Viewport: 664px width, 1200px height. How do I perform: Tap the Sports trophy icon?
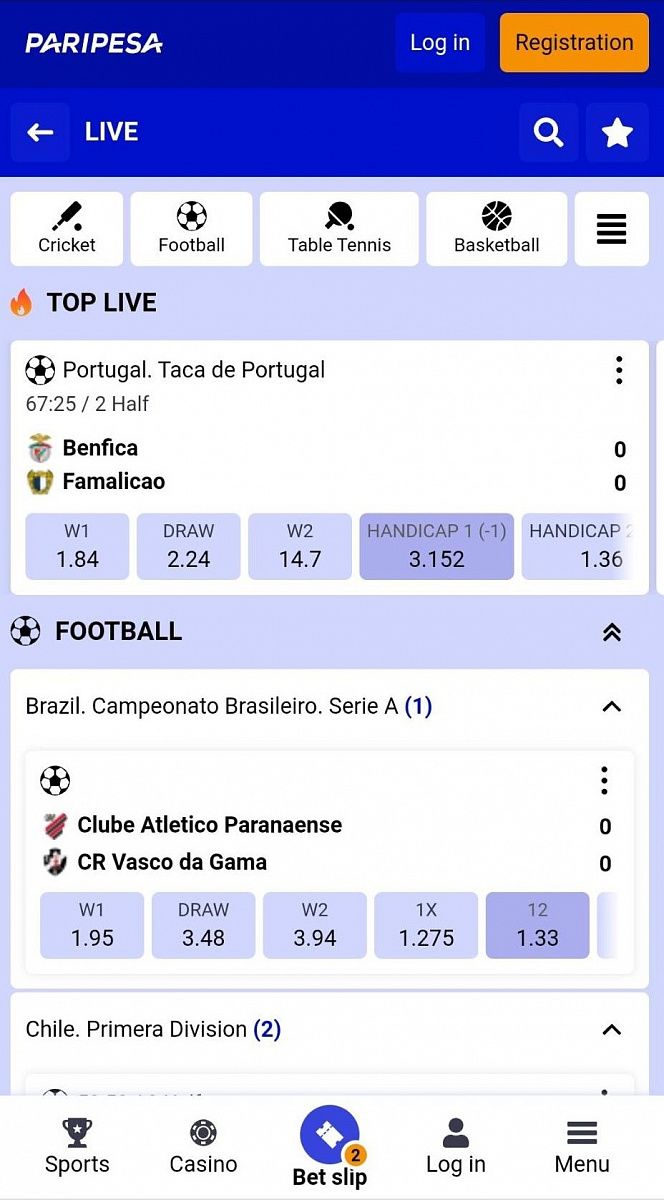[x=77, y=1133]
